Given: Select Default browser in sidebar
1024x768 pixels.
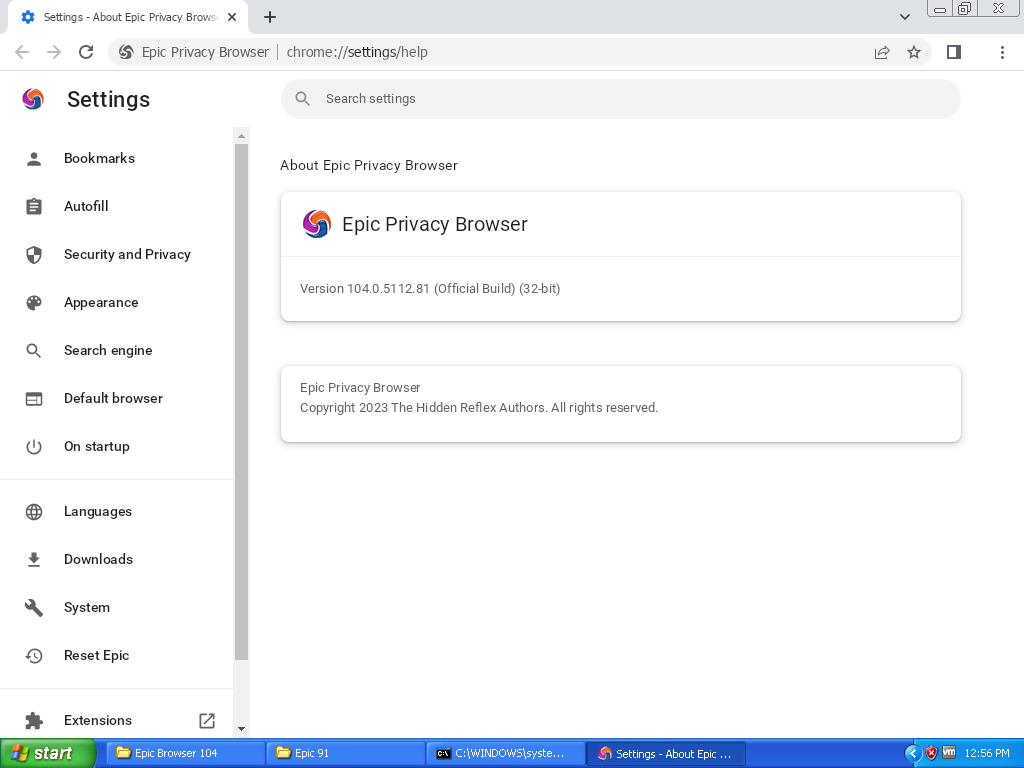Looking at the screenshot, I should [x=116, y=398].
